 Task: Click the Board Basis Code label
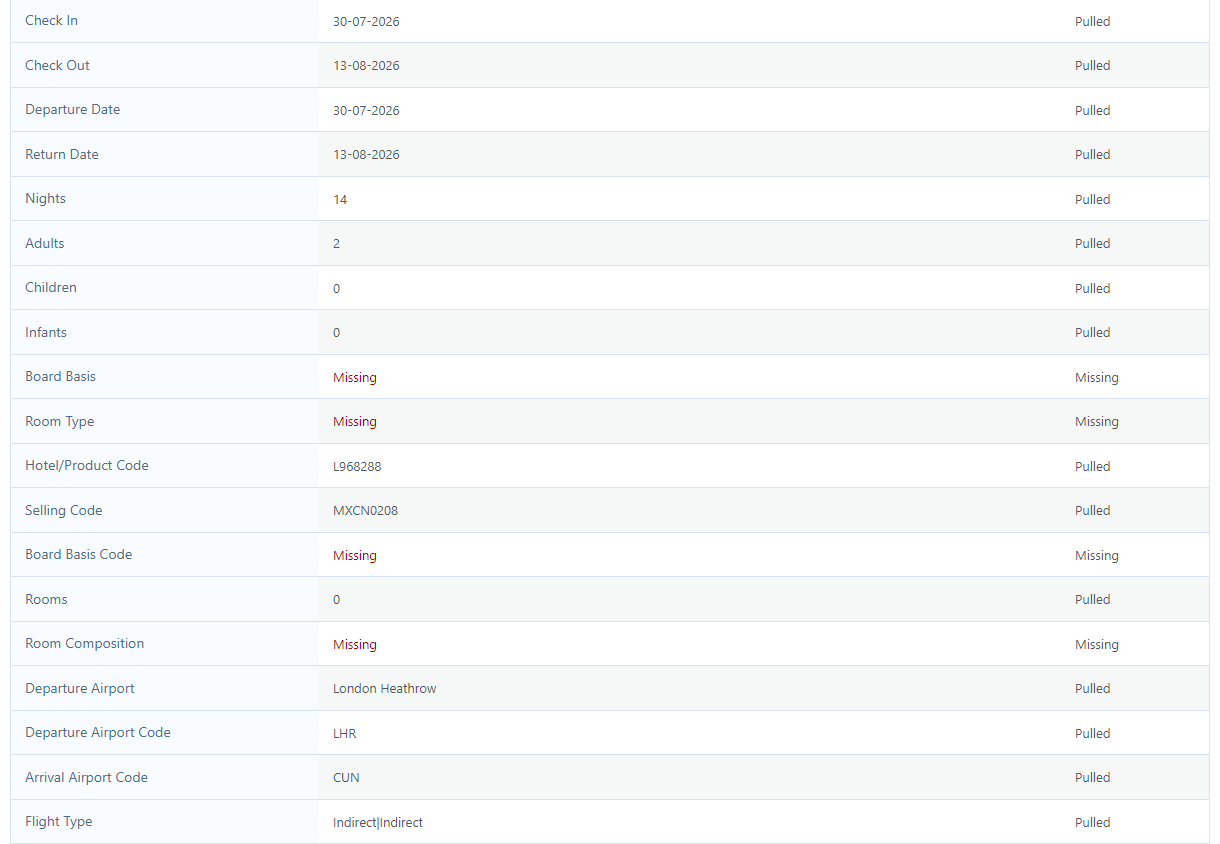tap(78, 555)
